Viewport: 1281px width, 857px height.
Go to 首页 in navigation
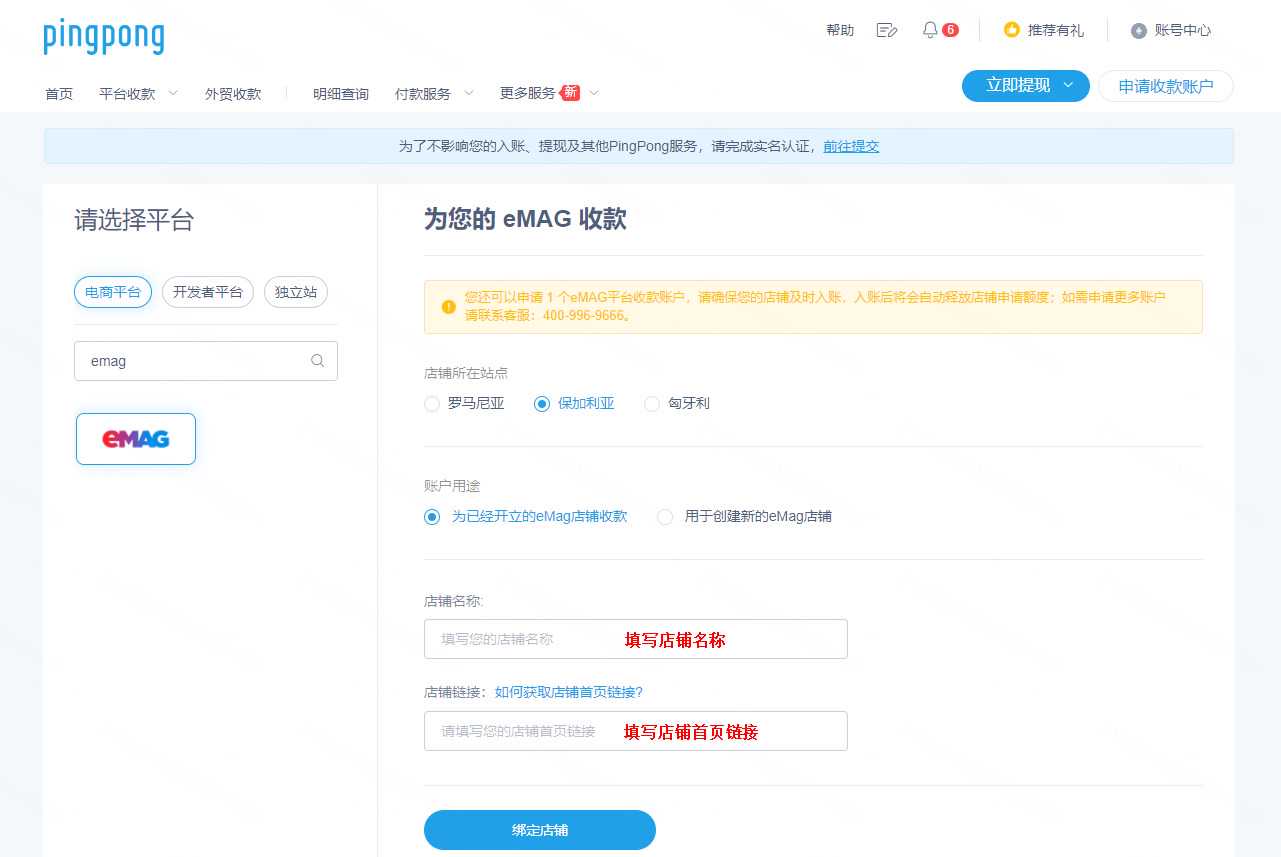click(x=59, y=94)
